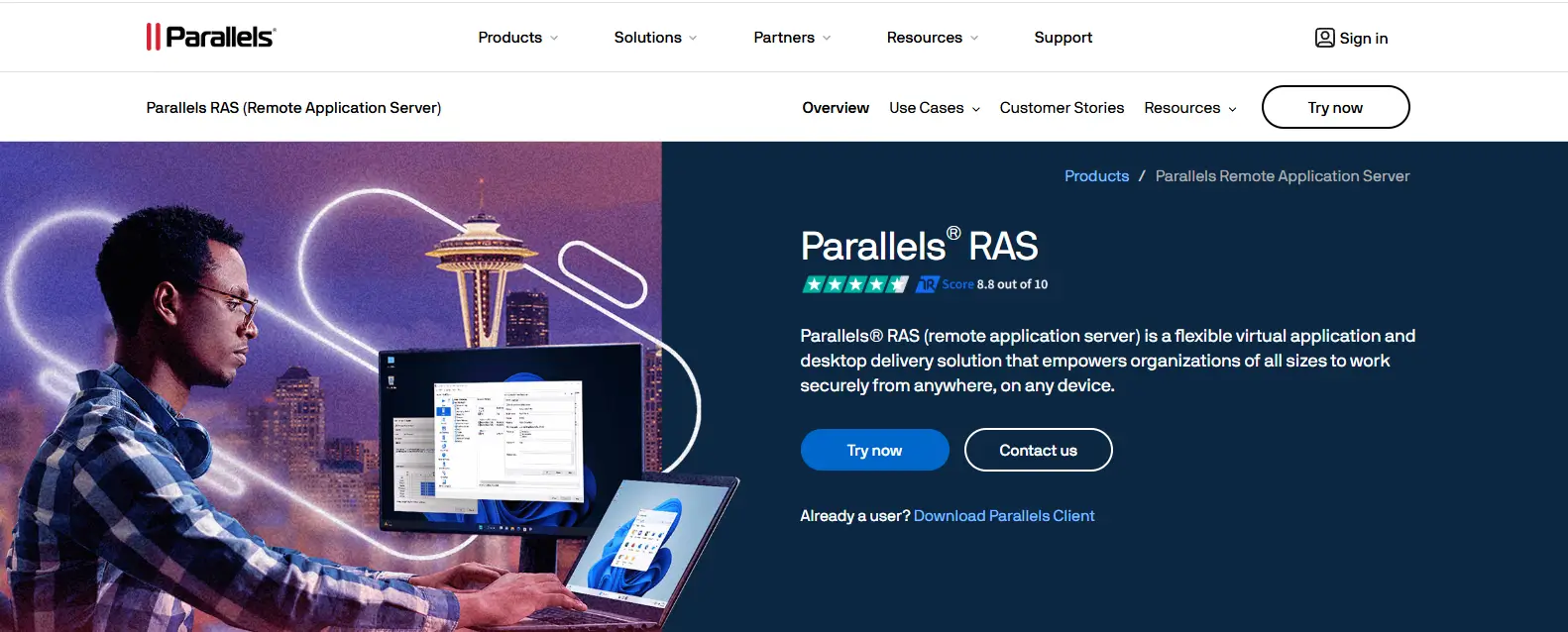Open the Partners menu

784,38
